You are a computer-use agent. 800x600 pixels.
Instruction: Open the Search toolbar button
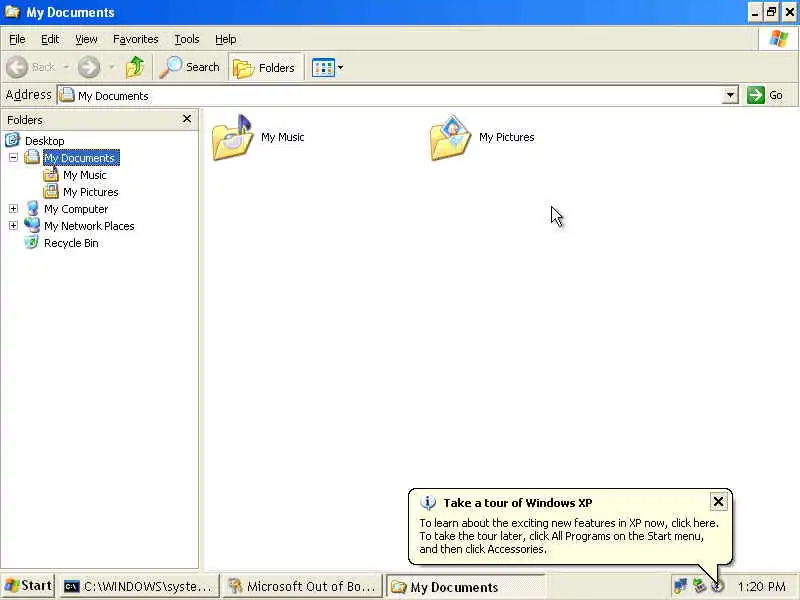click(189, 67)
